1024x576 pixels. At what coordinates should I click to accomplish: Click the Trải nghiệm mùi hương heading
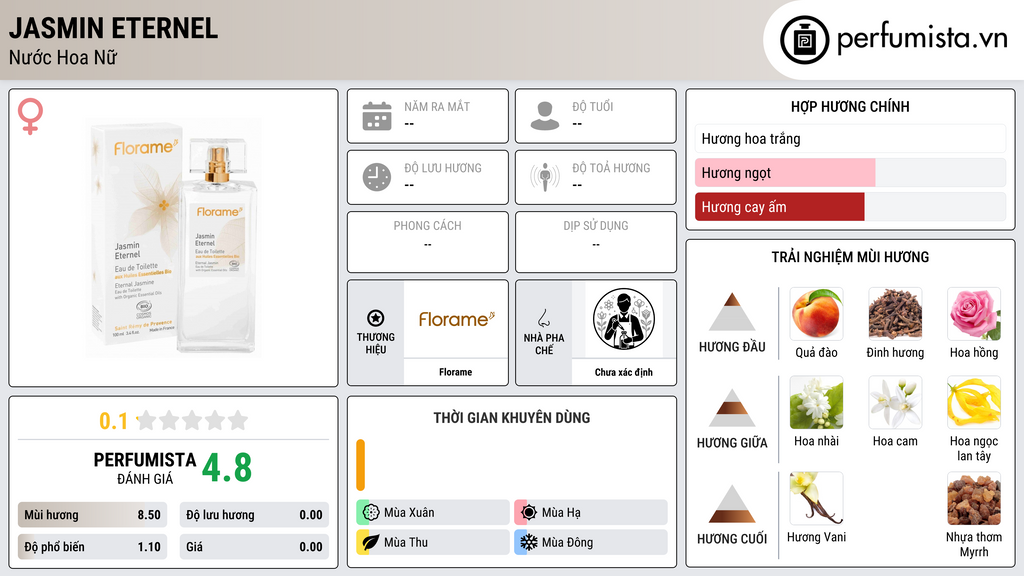(x=850, y=257)
